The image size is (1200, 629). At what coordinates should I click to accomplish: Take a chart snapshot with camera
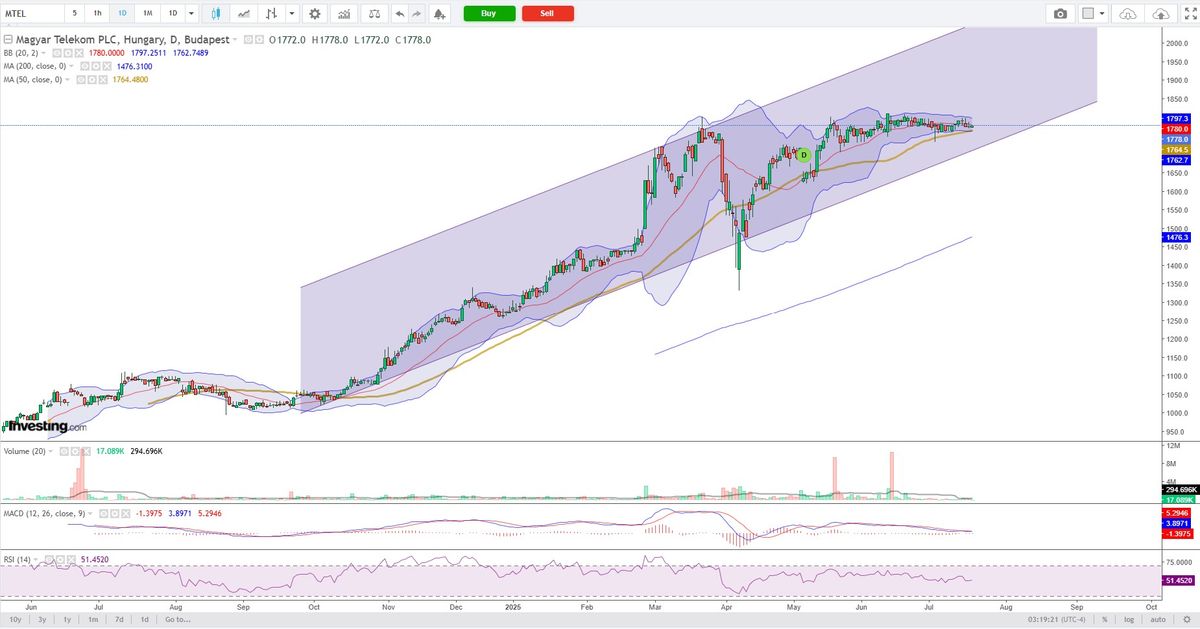point(1060,14)
